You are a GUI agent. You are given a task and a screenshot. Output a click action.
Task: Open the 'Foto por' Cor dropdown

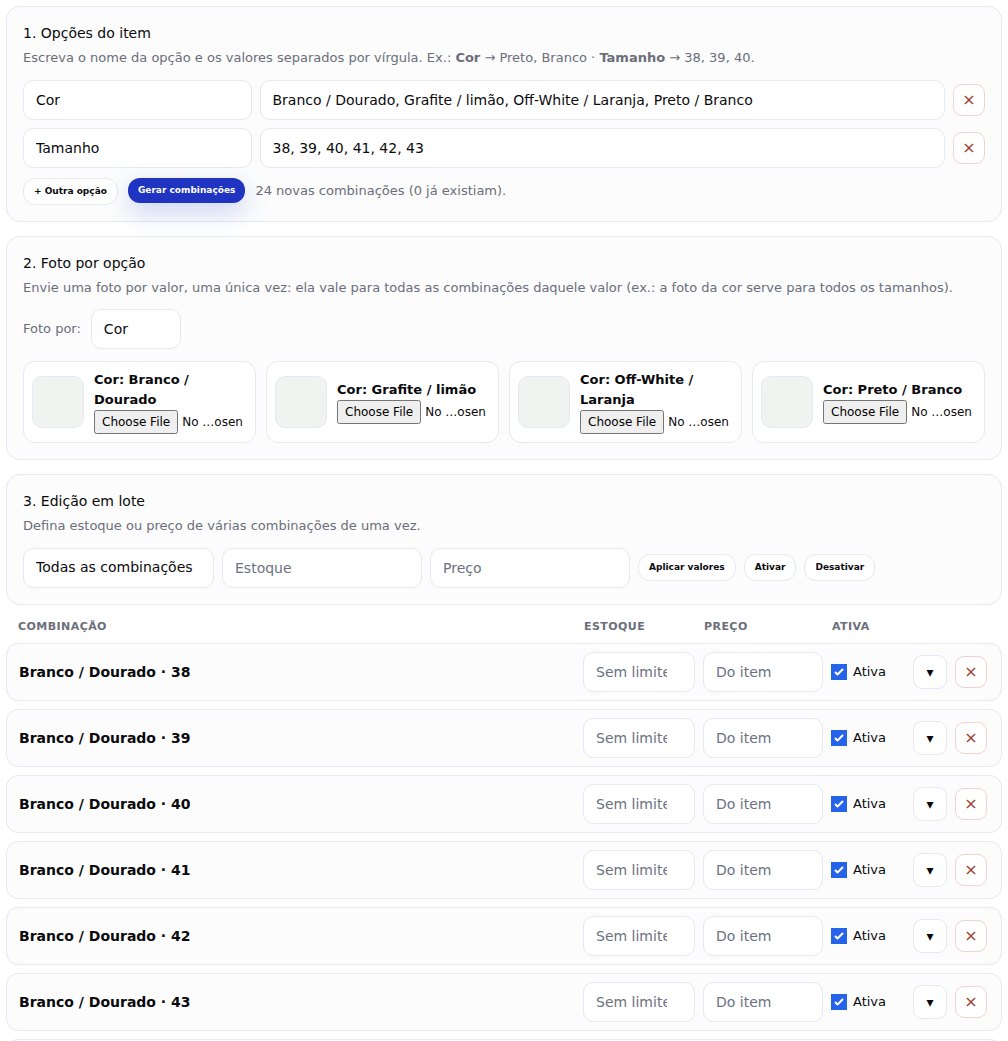[135, 329]
